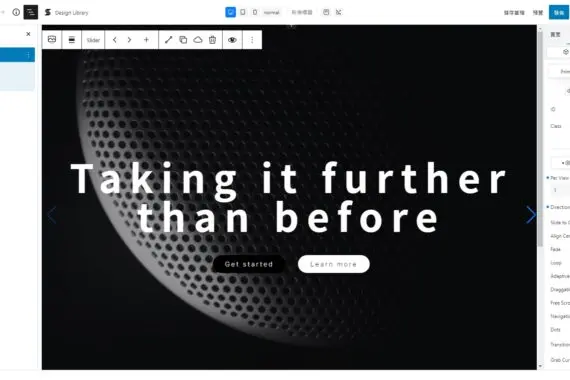Image resolution: width=570 pixels, height=380 pixels.
Task: Switch to desktop preview mode
Action: [x=230, y=12]
